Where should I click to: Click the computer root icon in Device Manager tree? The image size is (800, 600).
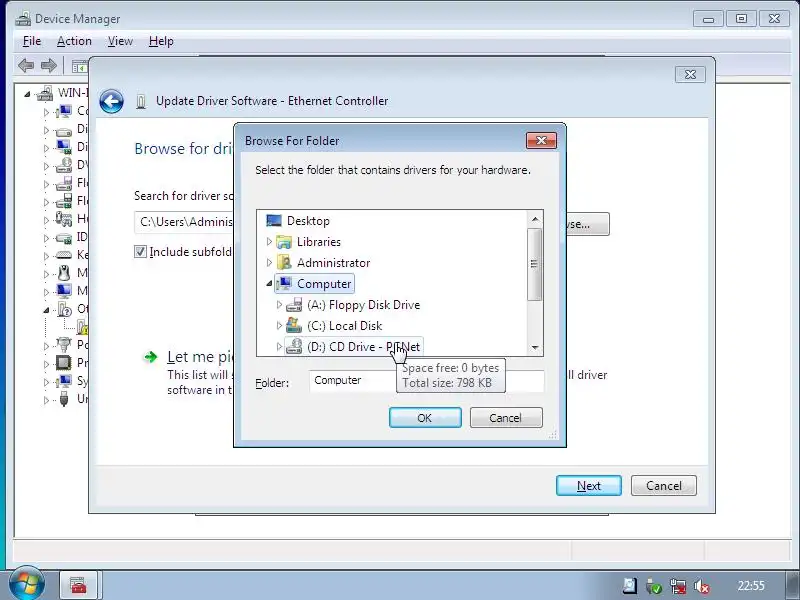tap(45, 93)
